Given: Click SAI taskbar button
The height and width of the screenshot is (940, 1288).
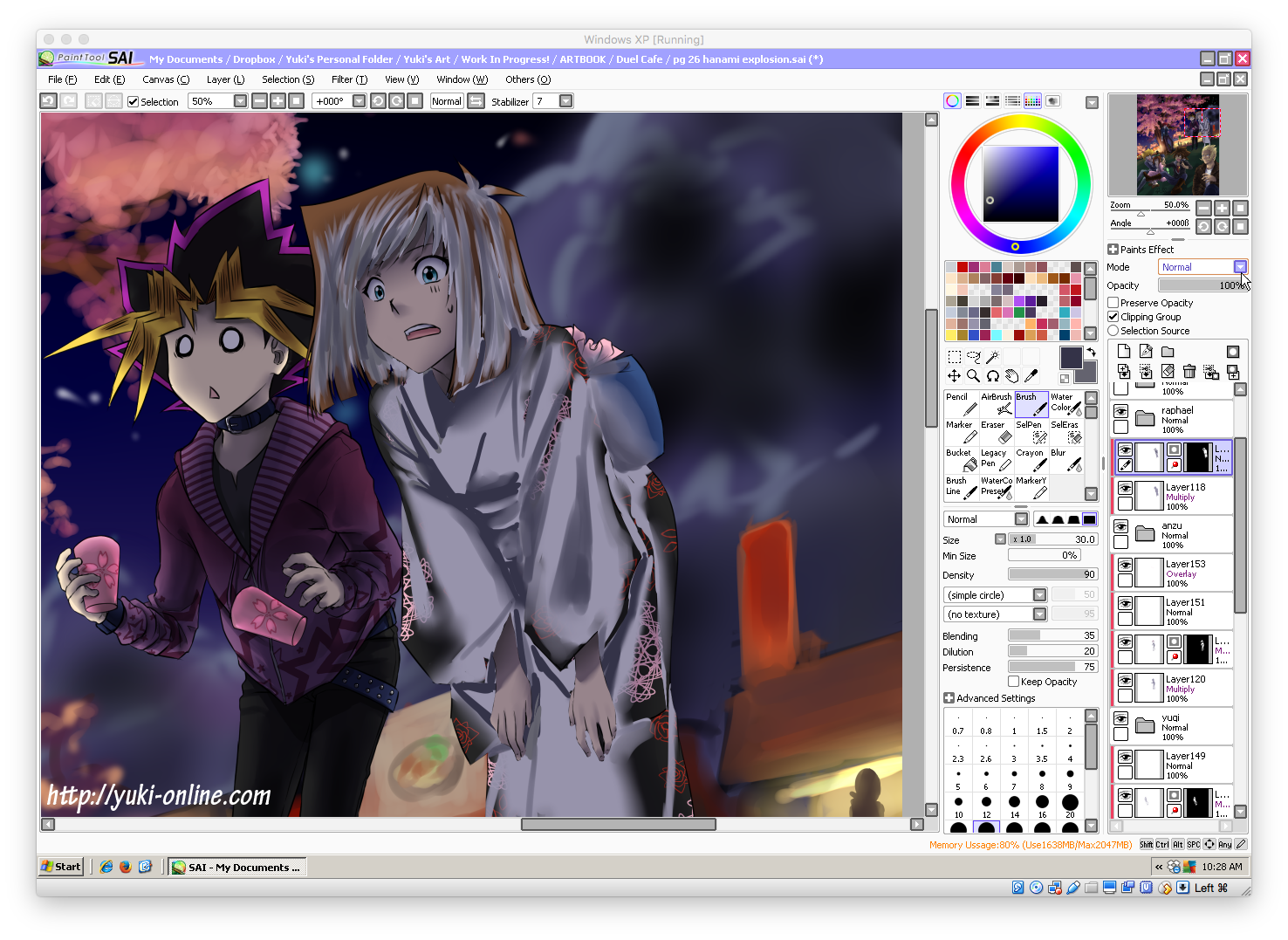Looking at the screenshot, I should [237, 867].
